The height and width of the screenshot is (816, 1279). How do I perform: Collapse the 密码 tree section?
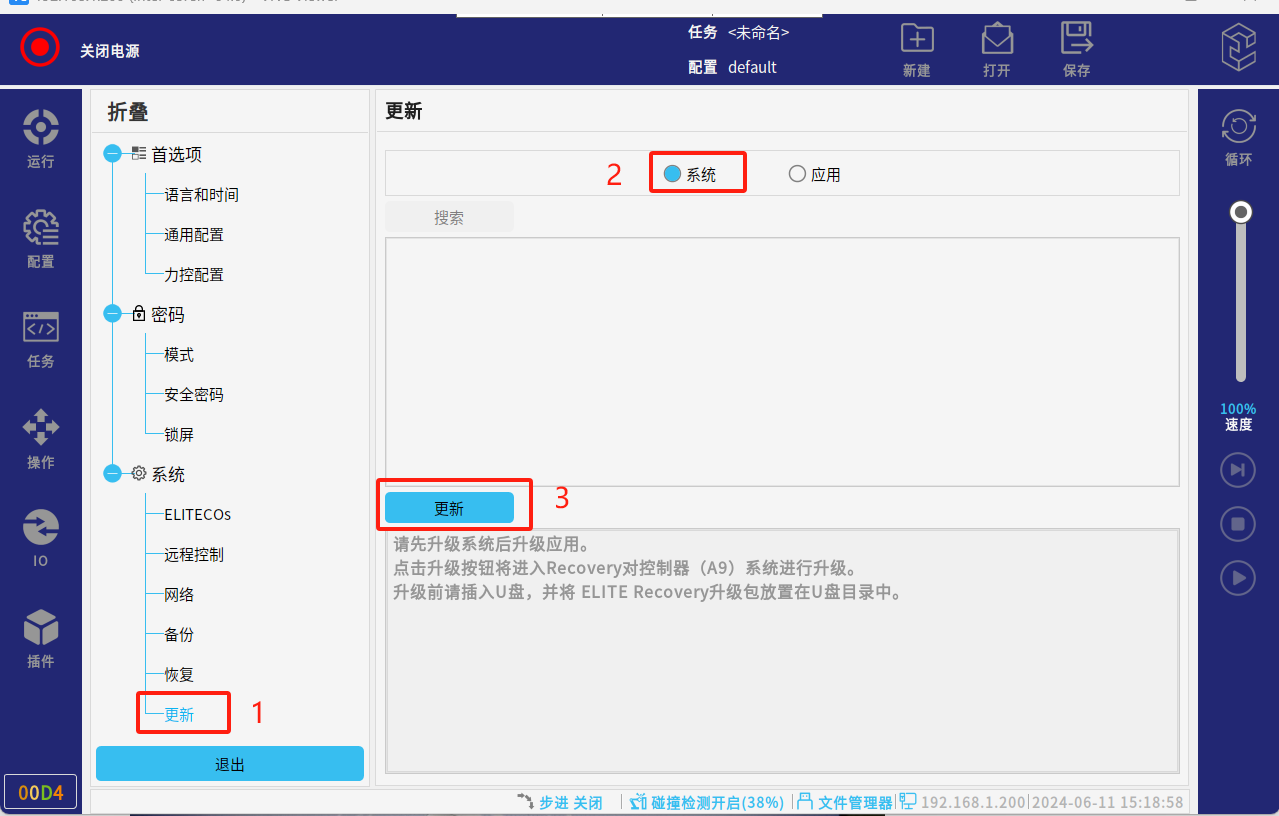click(x=112, y=314)
